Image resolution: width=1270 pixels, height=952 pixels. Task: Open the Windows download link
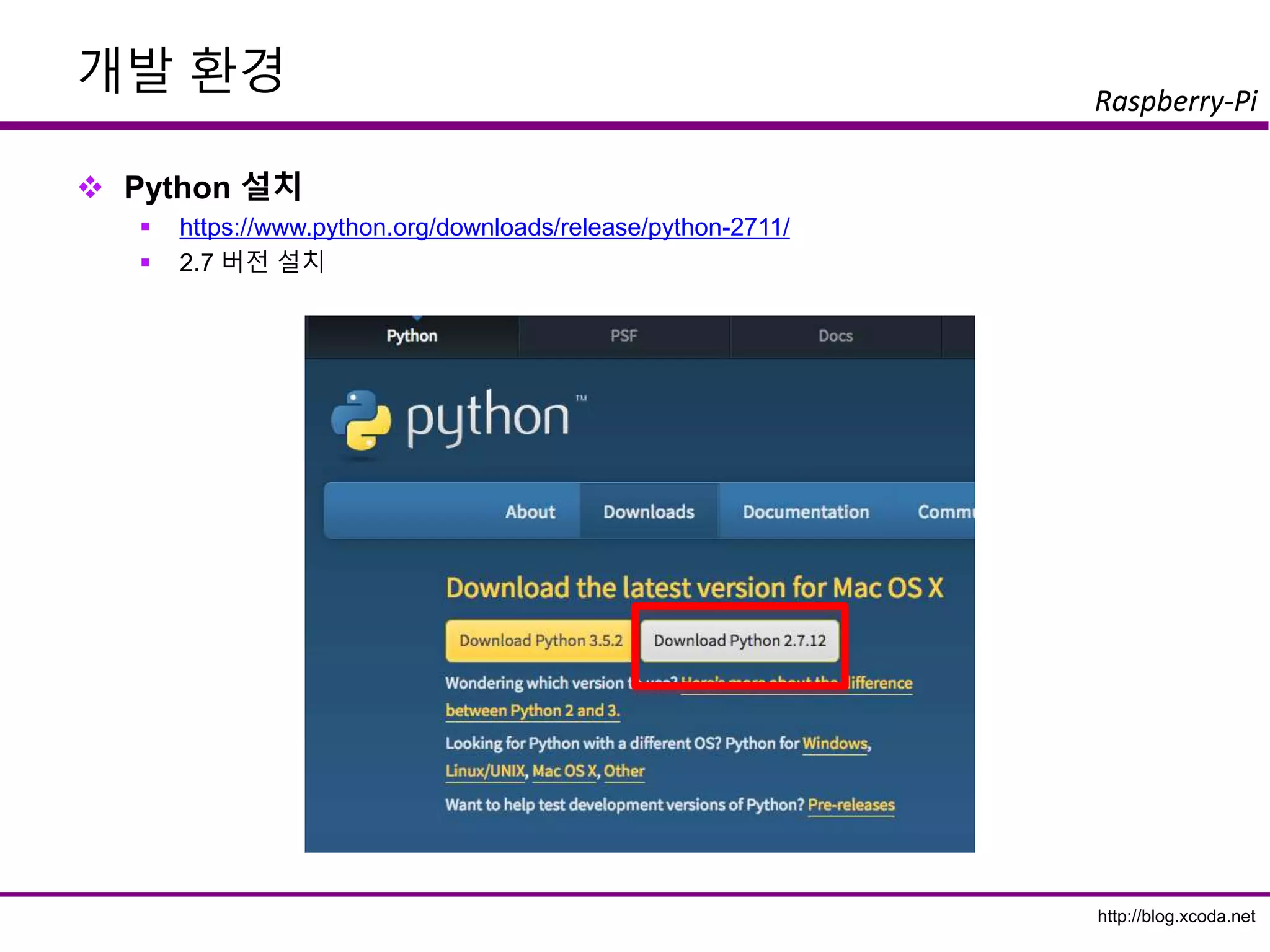point(835,744)
